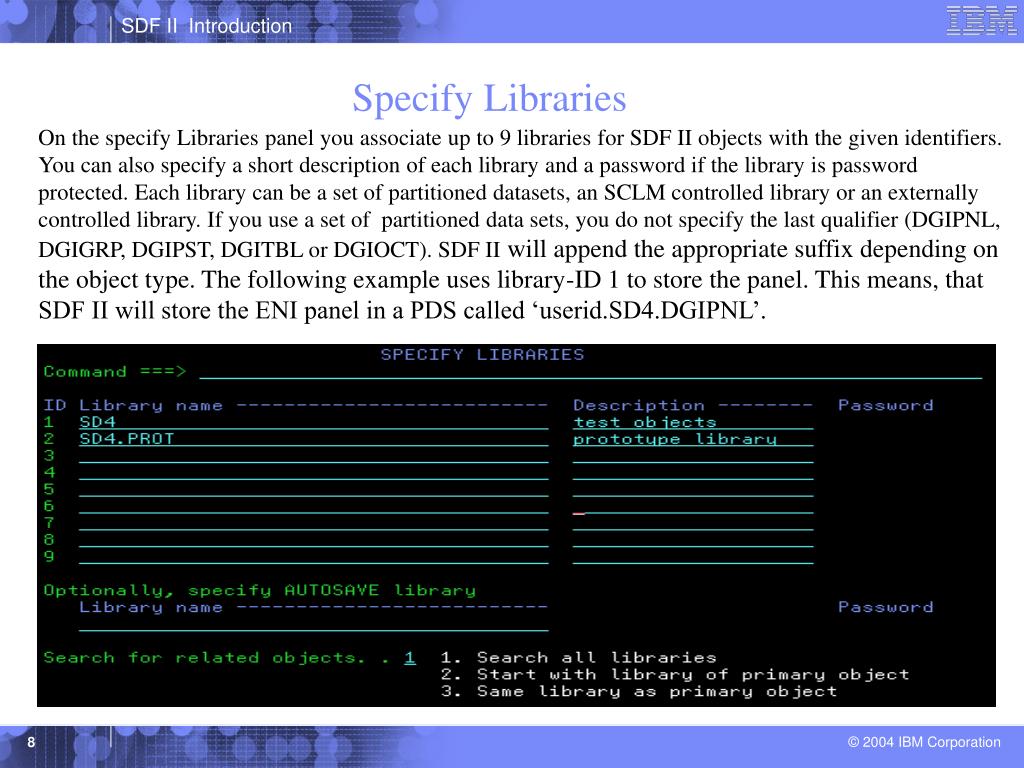The image size is (1024, 768).
Task: Select library name field containing SD4.PROT
Action: tap(313, 439)
